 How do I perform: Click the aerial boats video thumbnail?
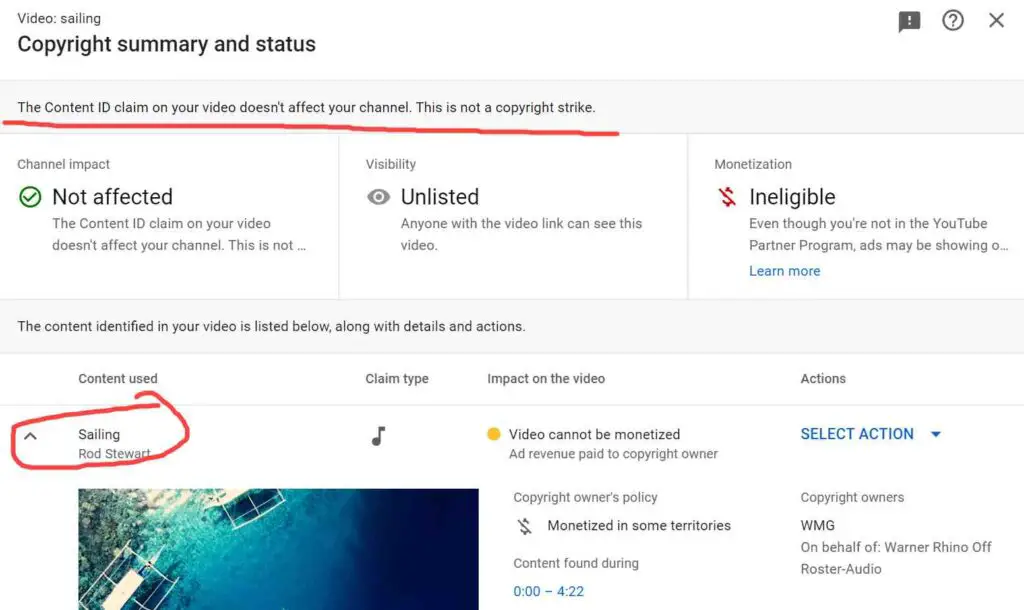pos(278,549)
